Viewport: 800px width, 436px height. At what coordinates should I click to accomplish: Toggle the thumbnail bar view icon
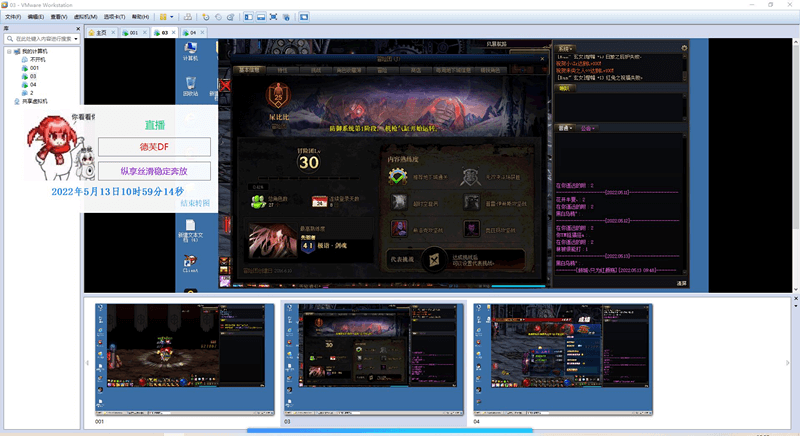[261, 17]
